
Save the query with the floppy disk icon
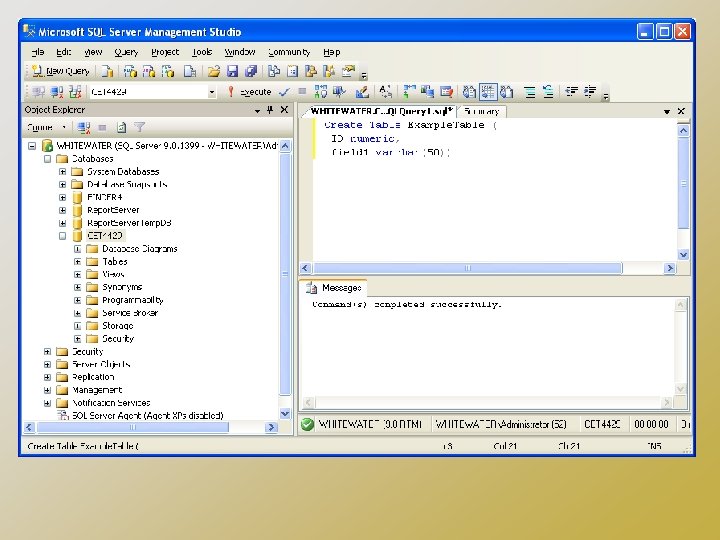coord(232,71)
